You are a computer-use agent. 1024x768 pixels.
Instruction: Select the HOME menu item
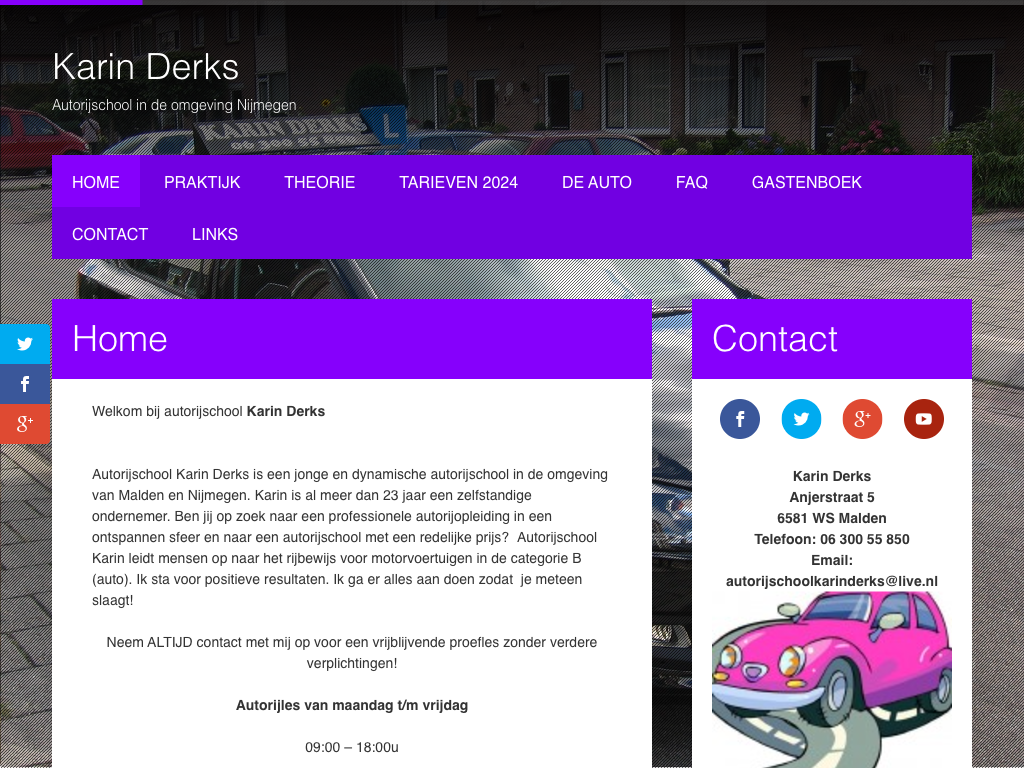[x=96, y=182]
